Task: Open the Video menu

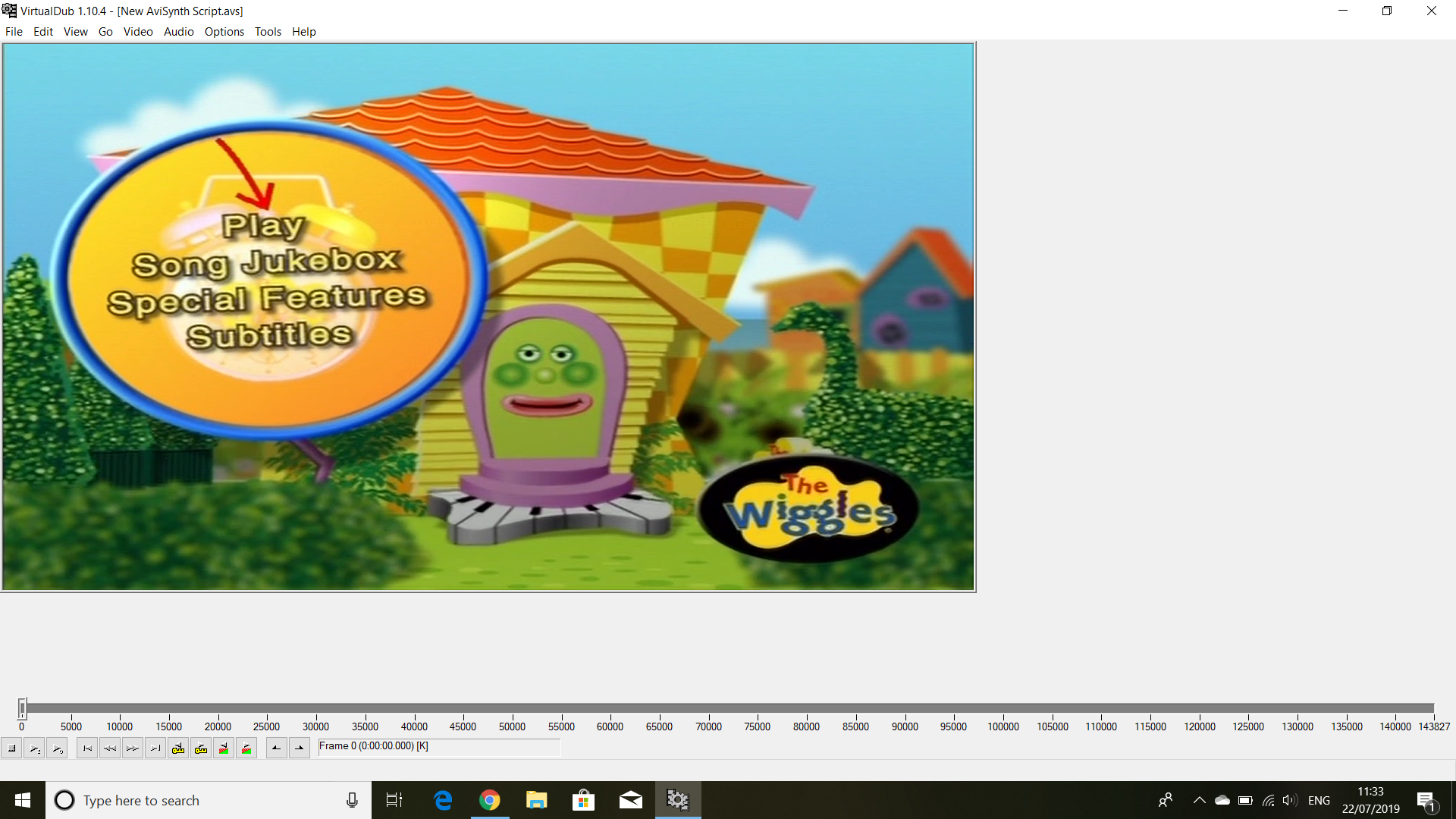Action: tap(138, 32)
